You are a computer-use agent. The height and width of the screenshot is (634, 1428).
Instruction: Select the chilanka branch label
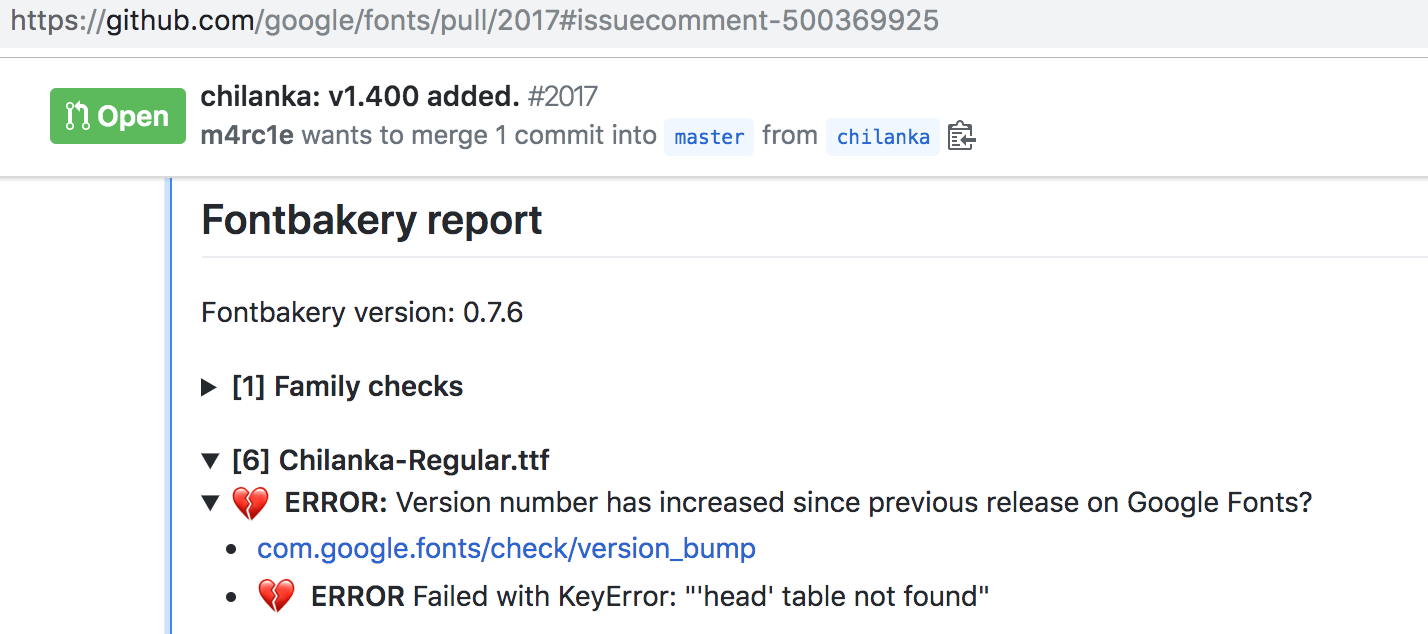(882, 137)
